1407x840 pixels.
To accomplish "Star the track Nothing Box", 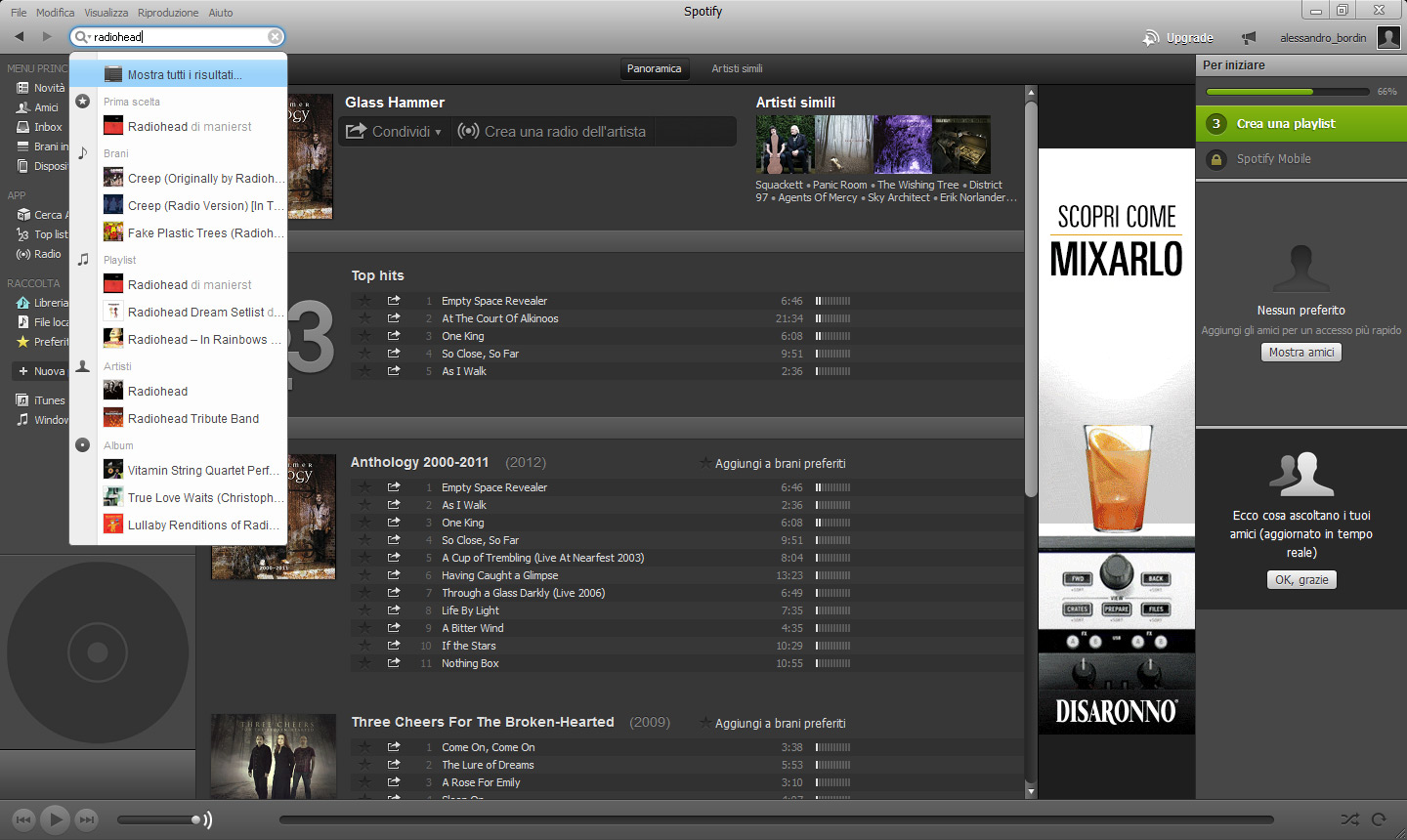I will tap(364, 663).
